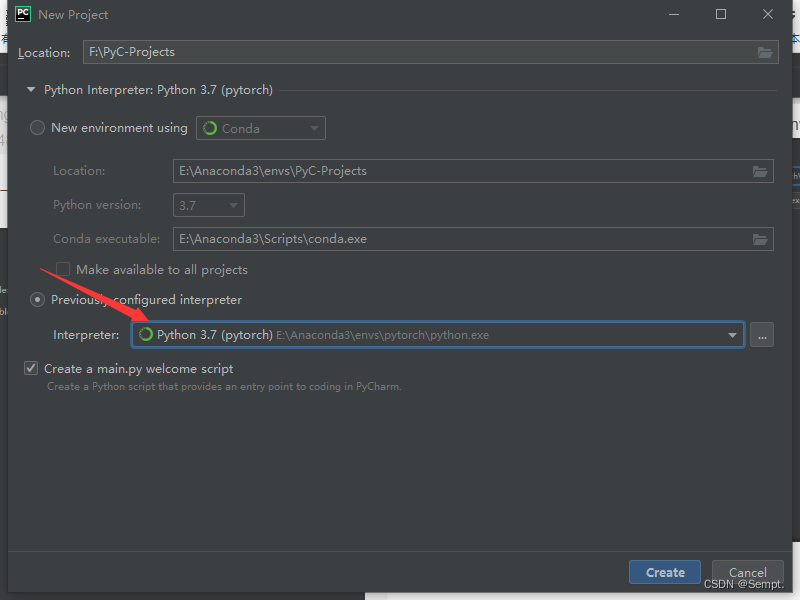Viewport: 800px width, 600px height.
Task: Browse for the new environment Location folder
Action: (x=760, y=171)
